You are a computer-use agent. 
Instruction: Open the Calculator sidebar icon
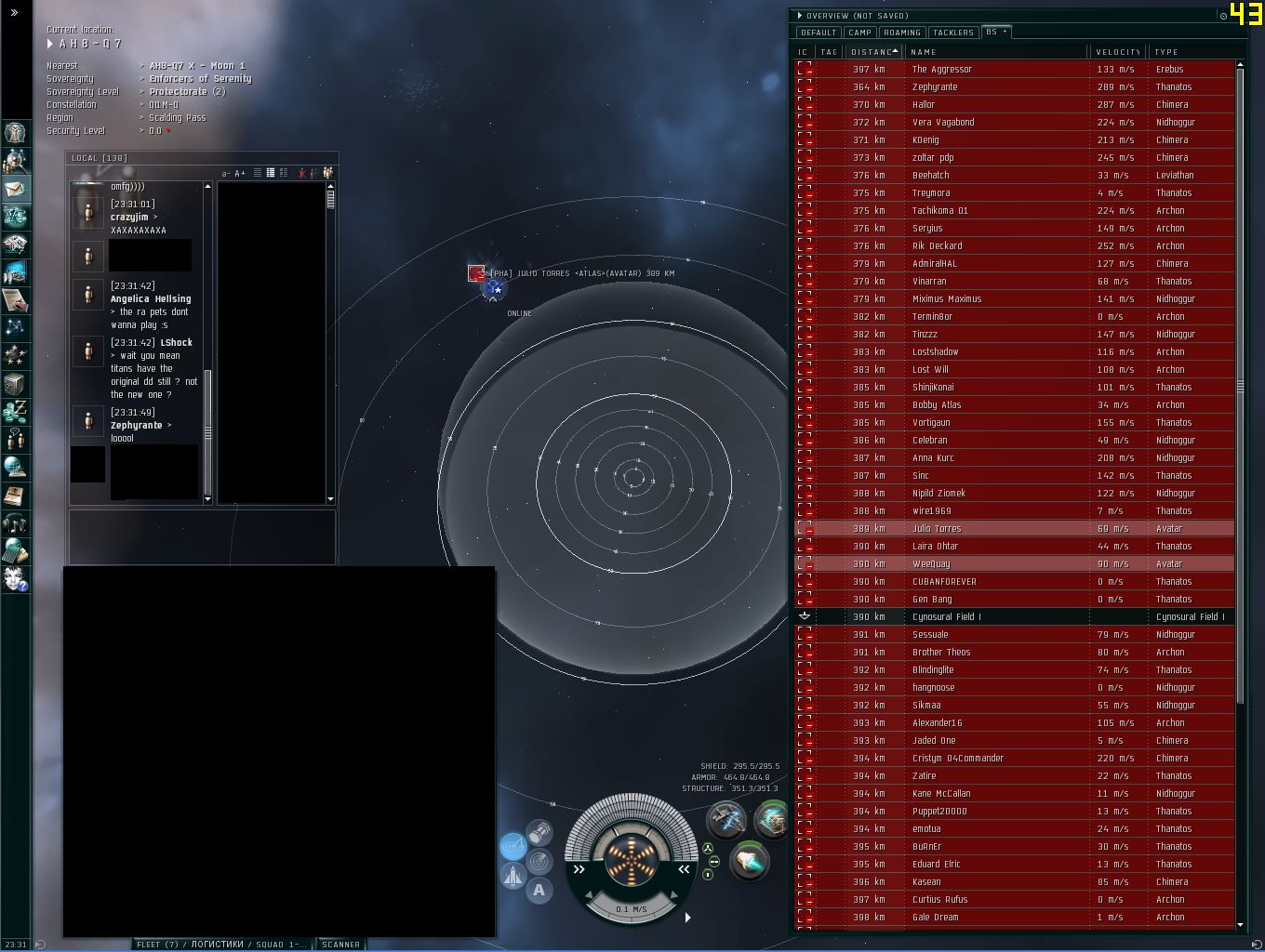coord(15,551)
